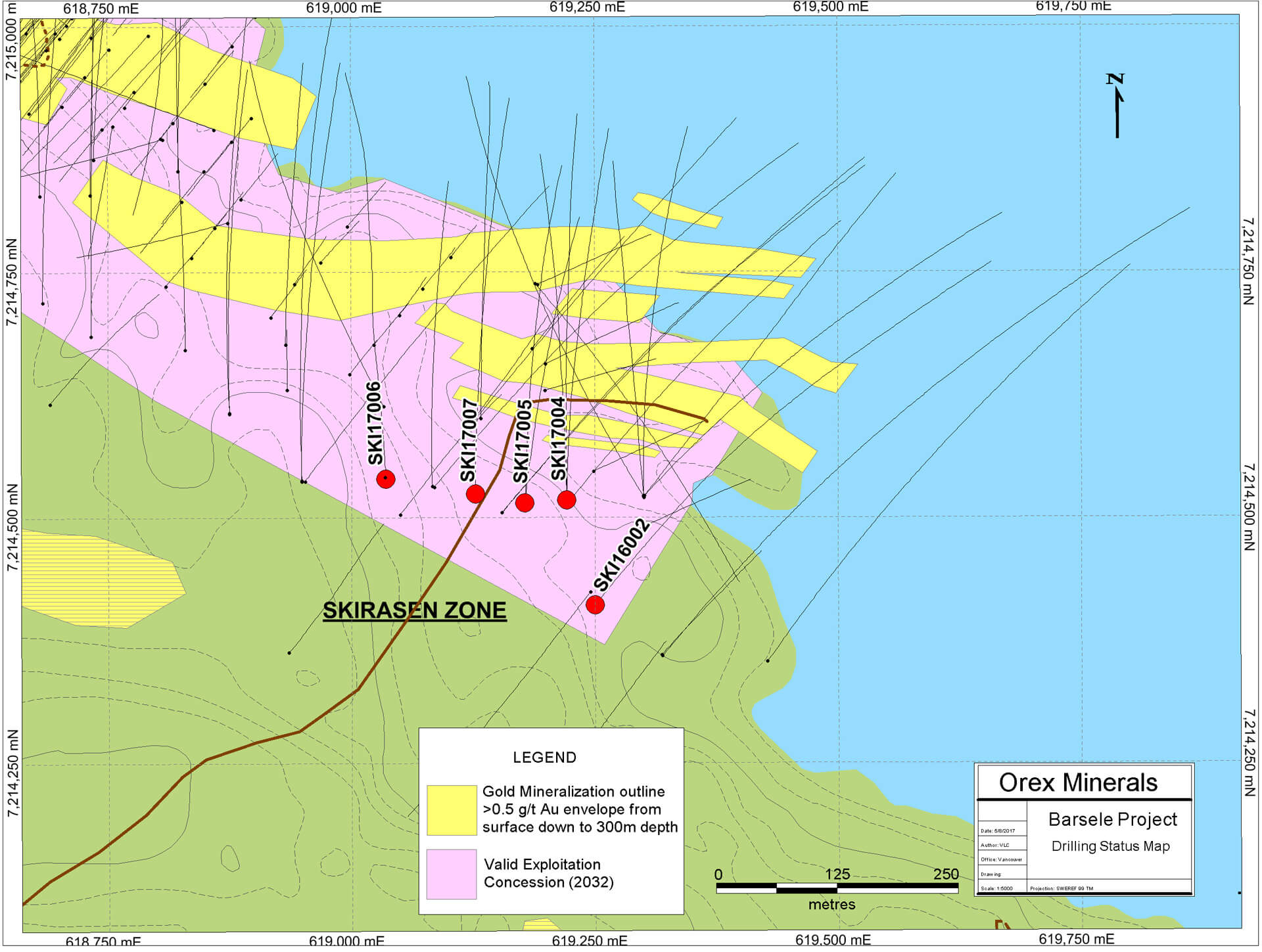
Task: Click the north arrow symbol
Action: (x=1116, y=105)
